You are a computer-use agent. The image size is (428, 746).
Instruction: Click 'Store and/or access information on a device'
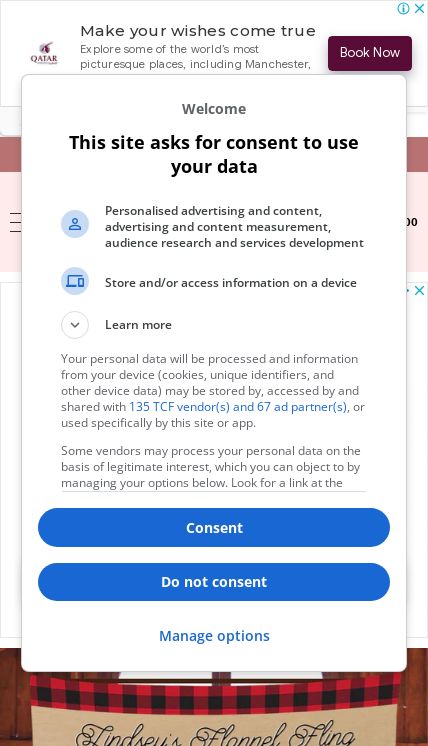coord(231,283)
